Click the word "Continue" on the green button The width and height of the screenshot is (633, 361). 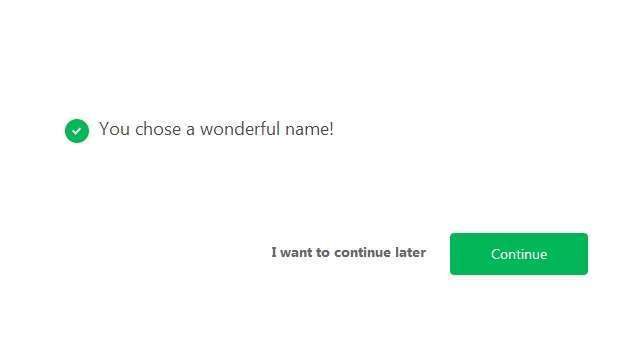519,254
